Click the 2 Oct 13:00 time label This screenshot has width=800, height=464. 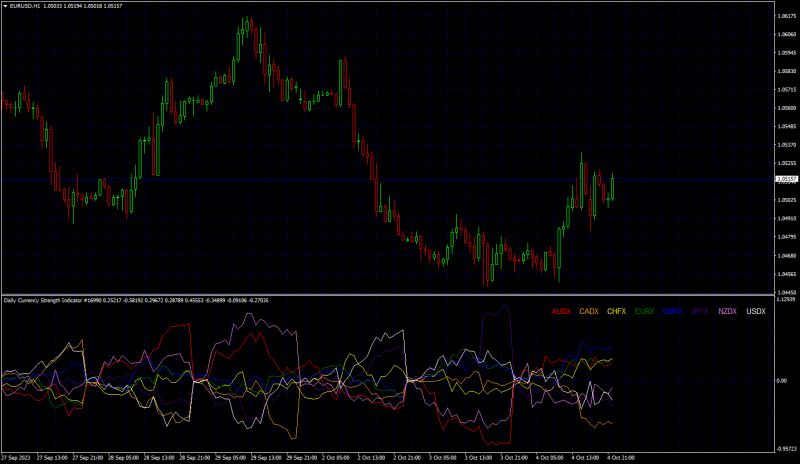[371, 458]
